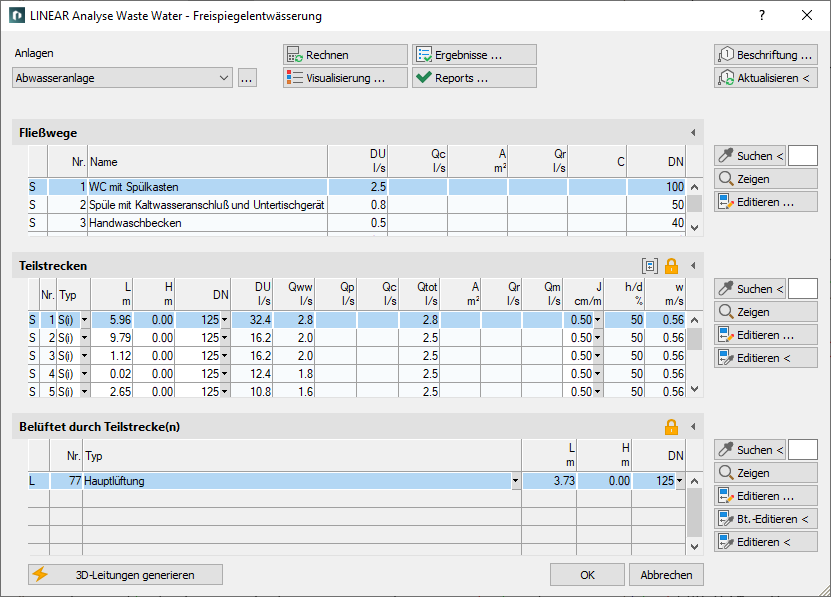Click the Bt.-Editieren < button
Viewport: 831px width, 597px height.
(766, 519)
